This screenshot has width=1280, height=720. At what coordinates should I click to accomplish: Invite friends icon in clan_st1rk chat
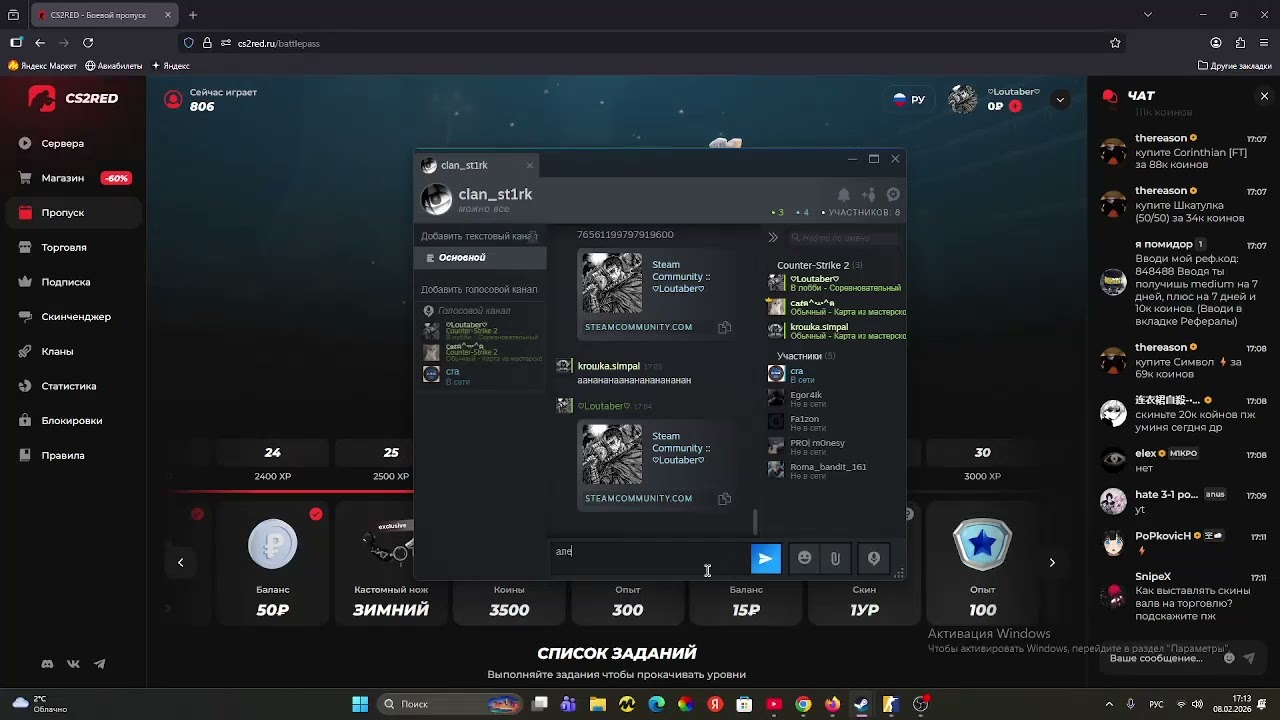[868, 195]
